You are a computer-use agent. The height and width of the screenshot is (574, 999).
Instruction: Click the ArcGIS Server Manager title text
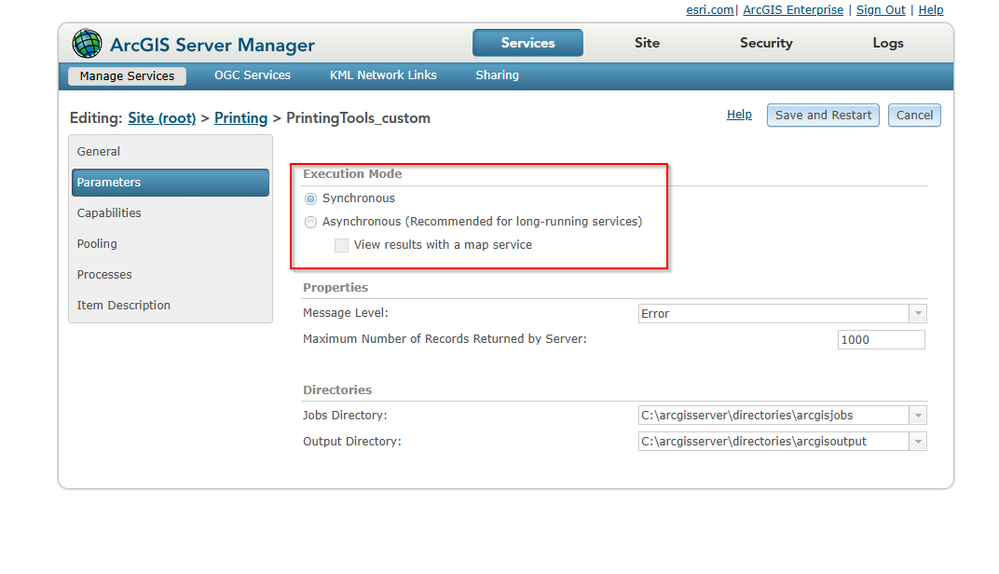[x=212, y=45]
